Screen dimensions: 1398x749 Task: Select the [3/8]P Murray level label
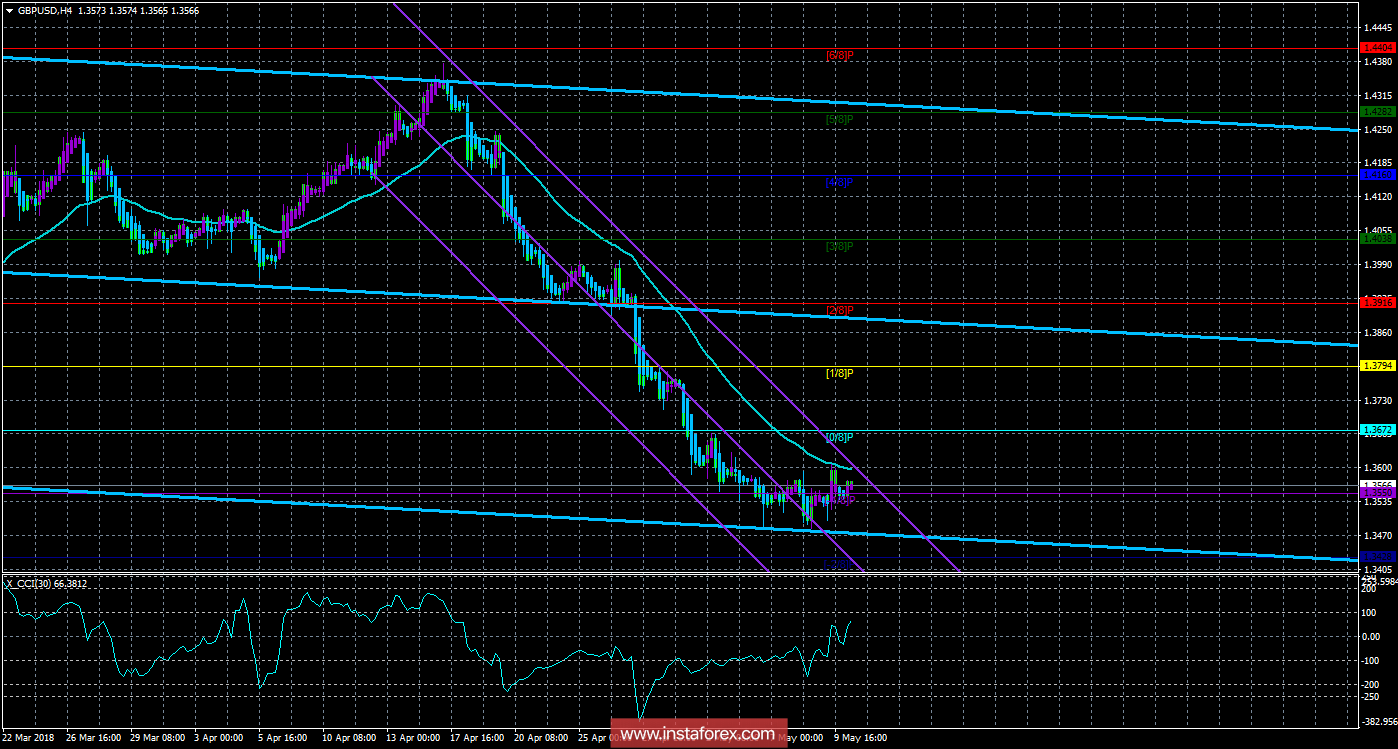(x=839, y=246)
